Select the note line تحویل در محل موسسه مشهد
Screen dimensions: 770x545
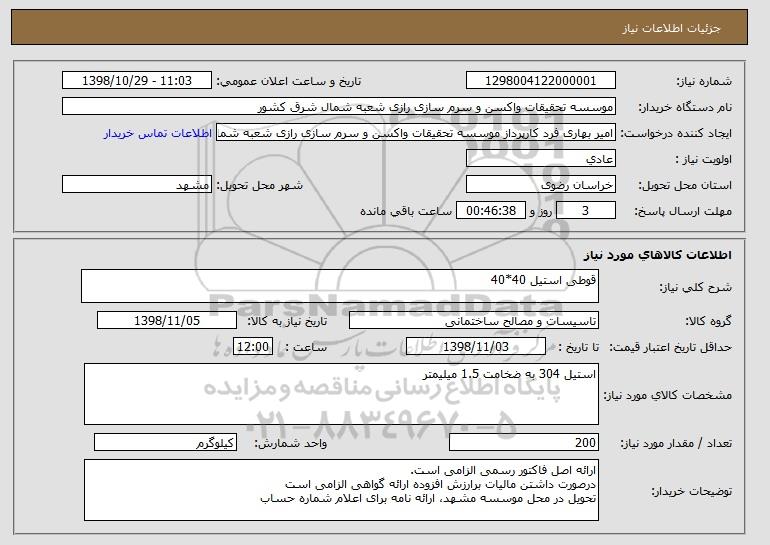(x=429, y=499)
